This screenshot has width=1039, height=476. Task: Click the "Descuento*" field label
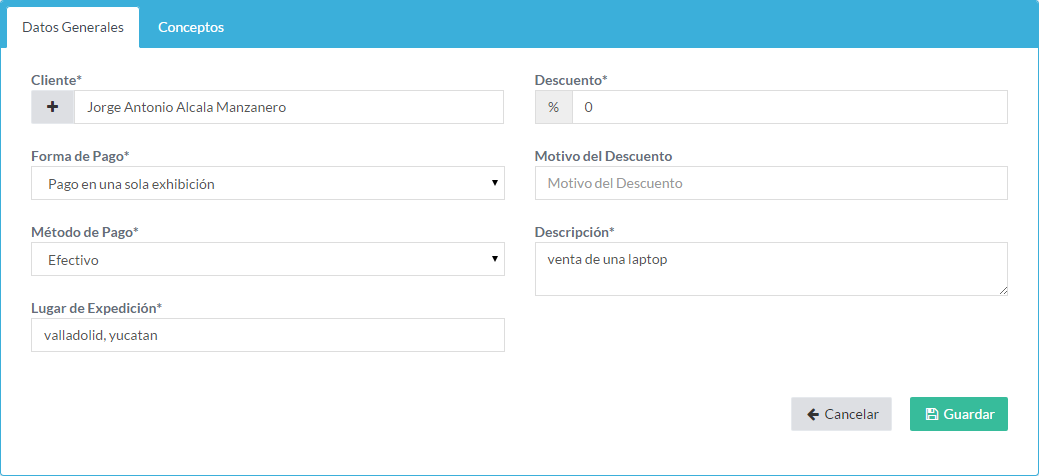click(x=571, y=79)
